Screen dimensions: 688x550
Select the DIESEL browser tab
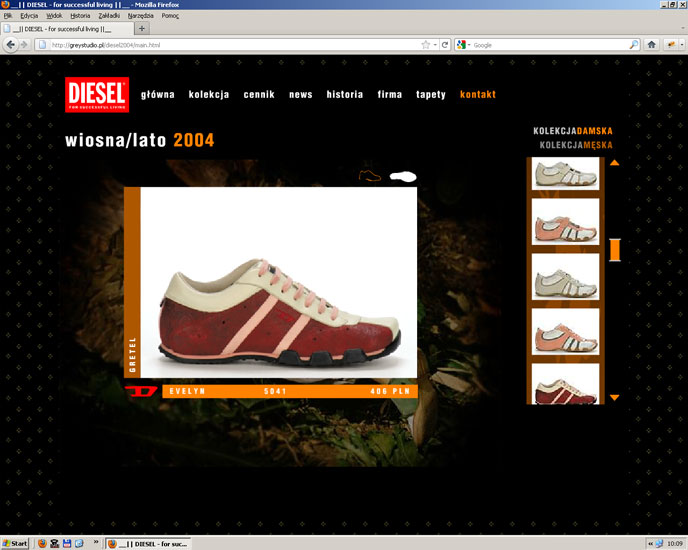(67, 29)
